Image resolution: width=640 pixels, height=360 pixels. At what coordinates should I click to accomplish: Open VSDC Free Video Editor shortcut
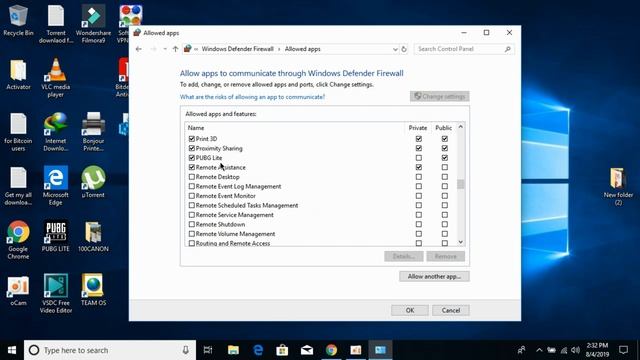[56, 293]
